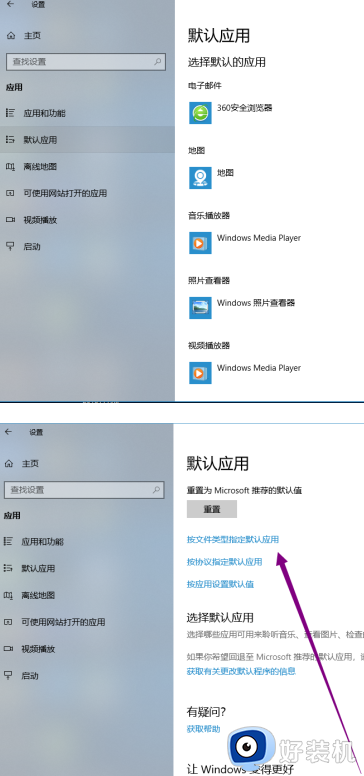
Task: Open 获取有关更改默认程序的信息 link
Action: click(x=241, y=671)
